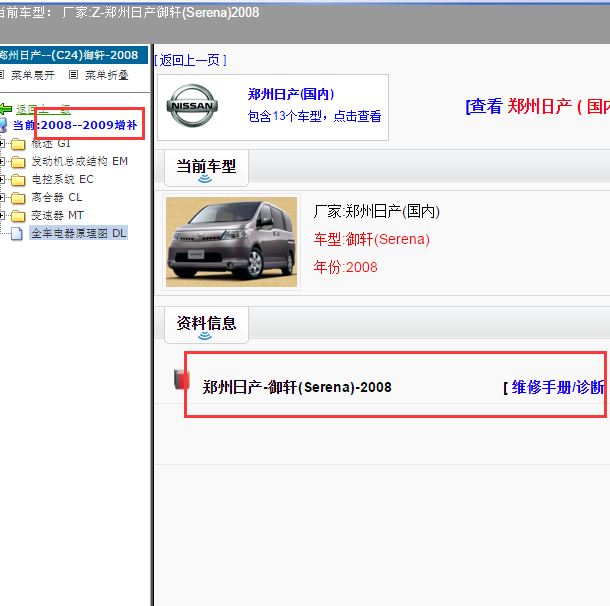Click the computer icon beside 当前:2008--2009增补
This screenshot has width=610, height=606.
3,125
